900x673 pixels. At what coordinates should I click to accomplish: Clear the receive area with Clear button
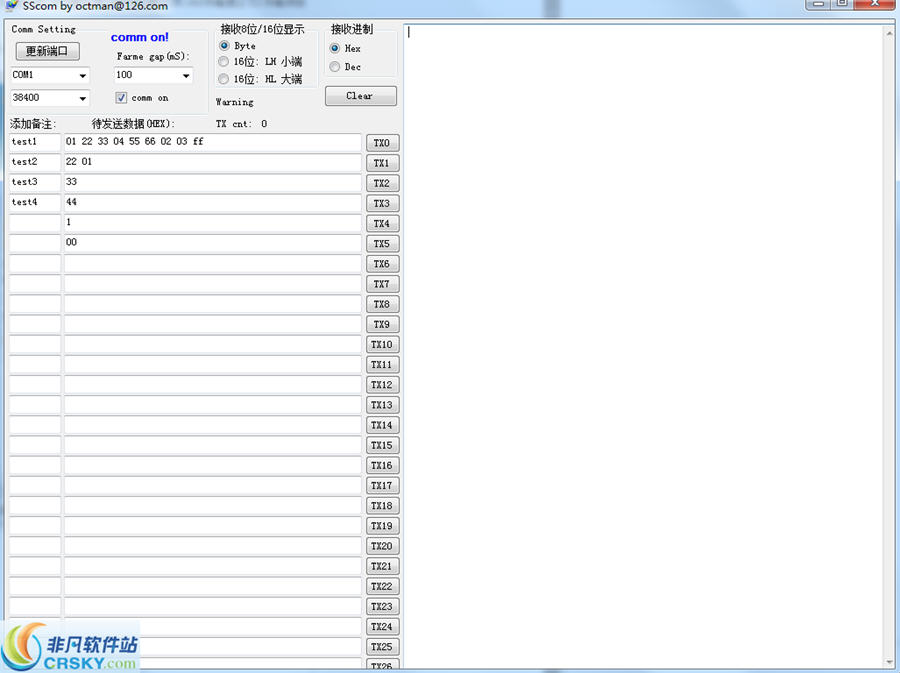(360, 96)
